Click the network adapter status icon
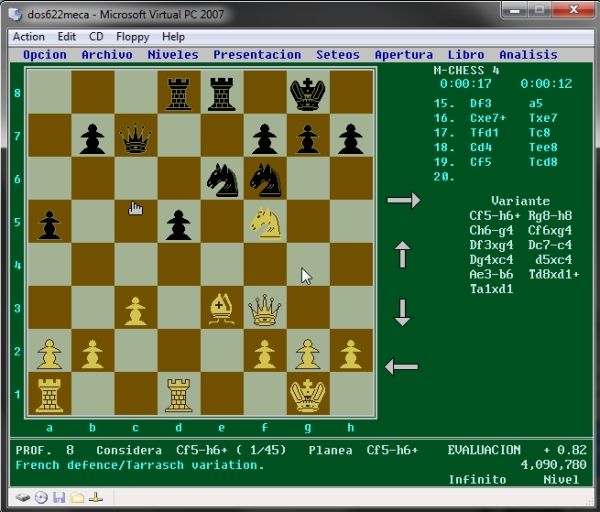The width and height of the screenshot is (600, 512). (95, 497)
